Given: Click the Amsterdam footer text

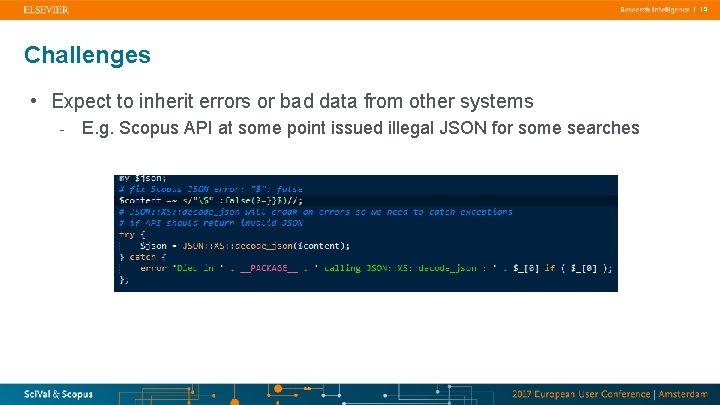Looking at the screenshot, I should tap(683, 394).
